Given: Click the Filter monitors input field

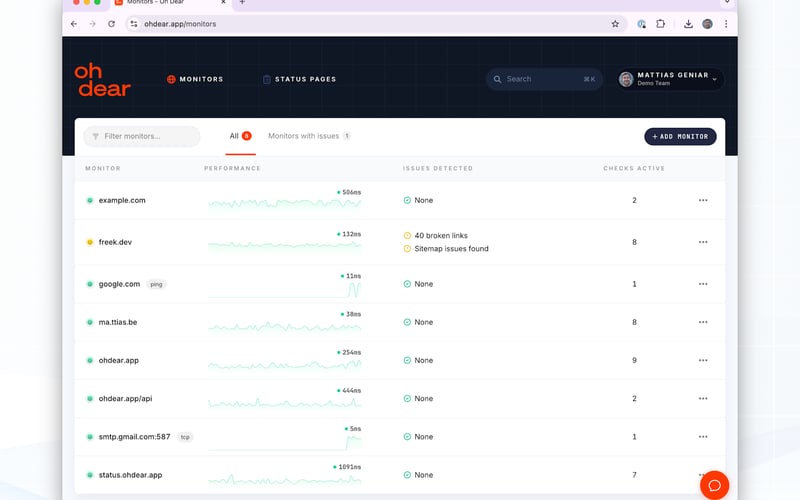Looking at the screenshot, I should pyautogui.click(x=142, y=136).
